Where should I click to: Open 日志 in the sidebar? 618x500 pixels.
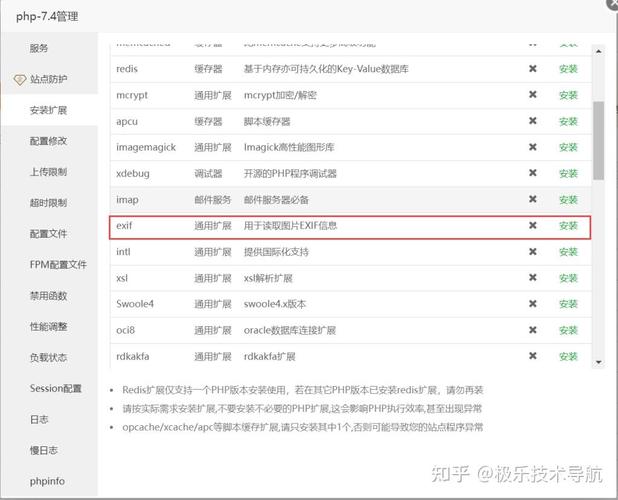[x=39, y=419]
